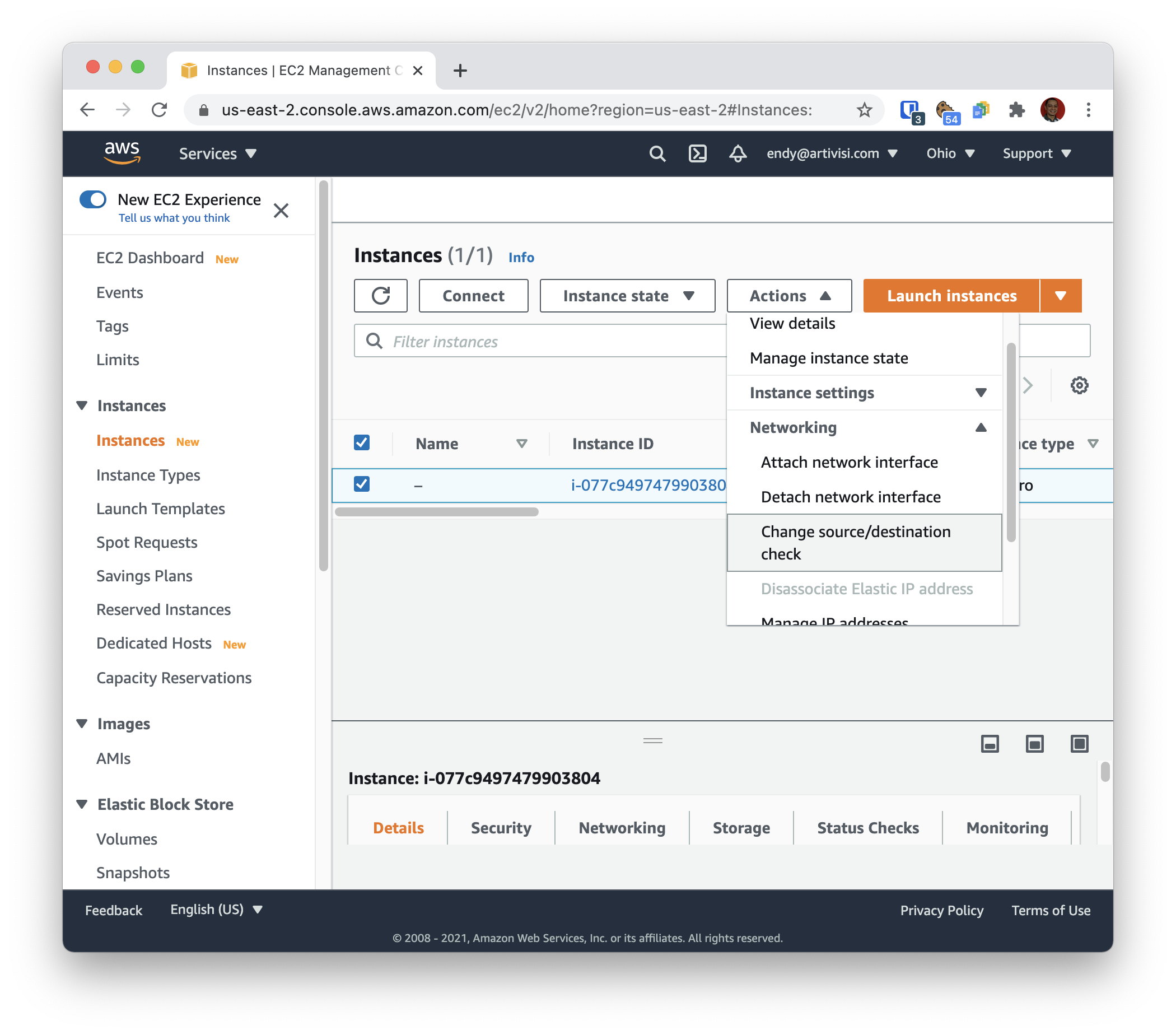
Task: Open the Info link beside Instances
Action: point(521,257)
